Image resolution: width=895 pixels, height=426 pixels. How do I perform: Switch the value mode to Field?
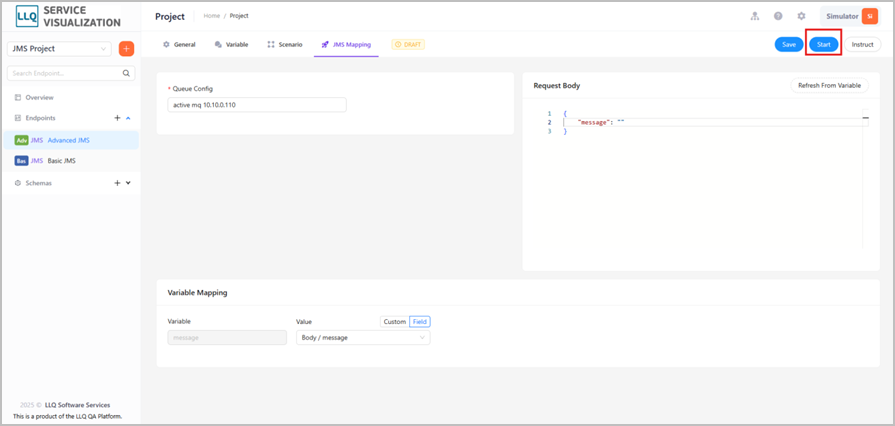[420, 321]
